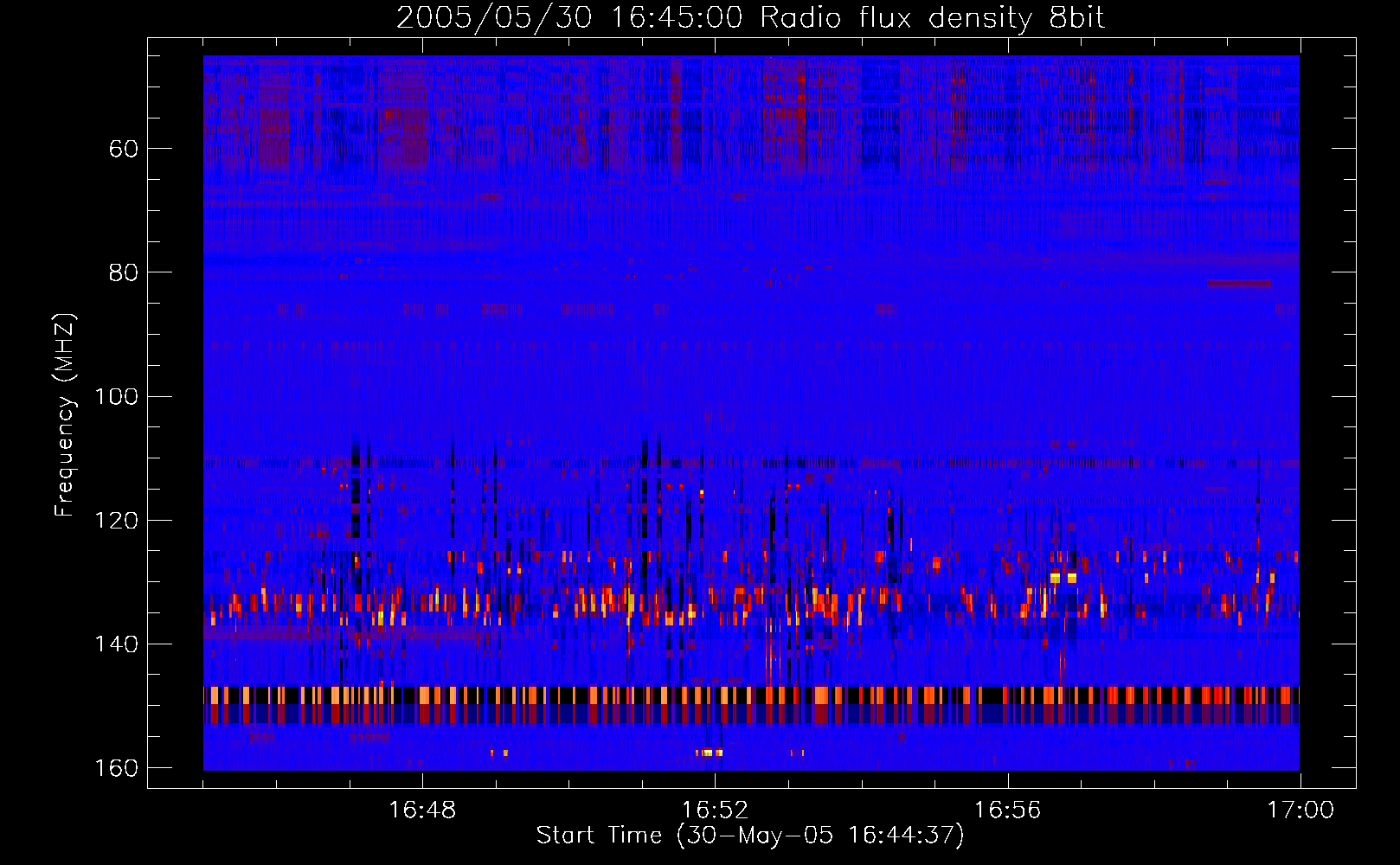Click the 16:56 time tick label

1007,811
